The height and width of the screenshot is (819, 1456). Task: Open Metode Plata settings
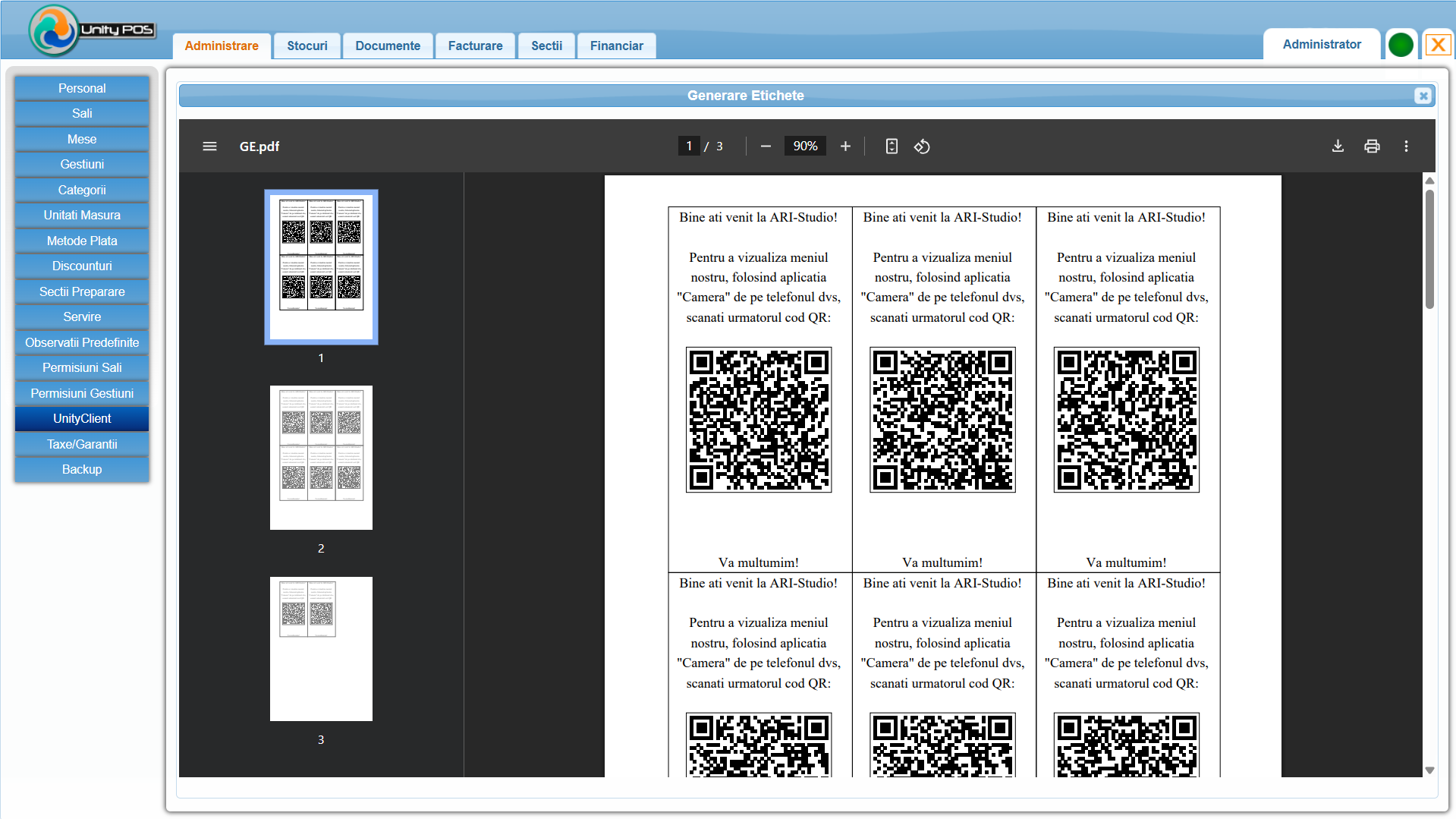[81, 241]
